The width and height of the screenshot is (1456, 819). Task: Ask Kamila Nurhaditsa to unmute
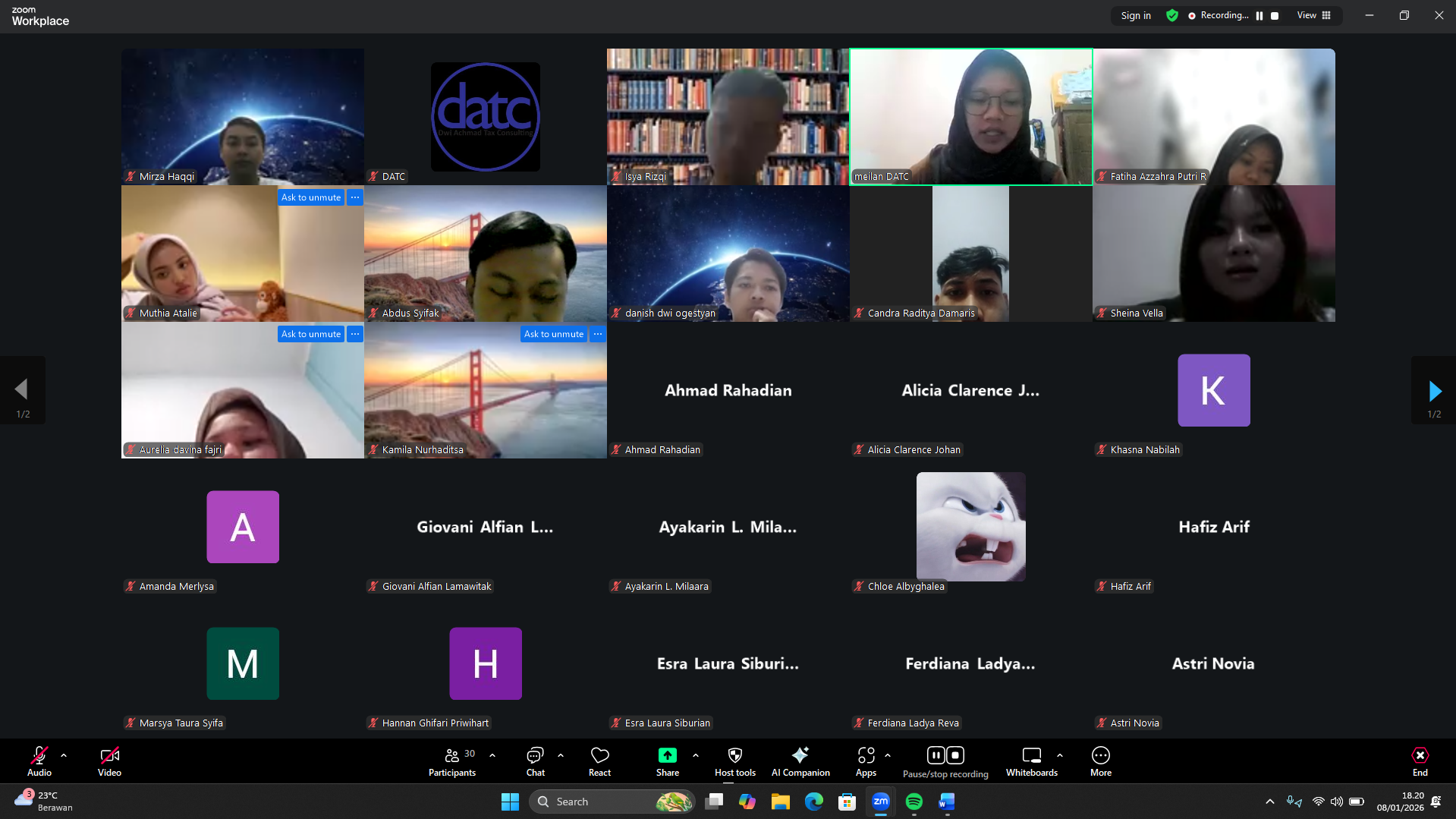553,334
